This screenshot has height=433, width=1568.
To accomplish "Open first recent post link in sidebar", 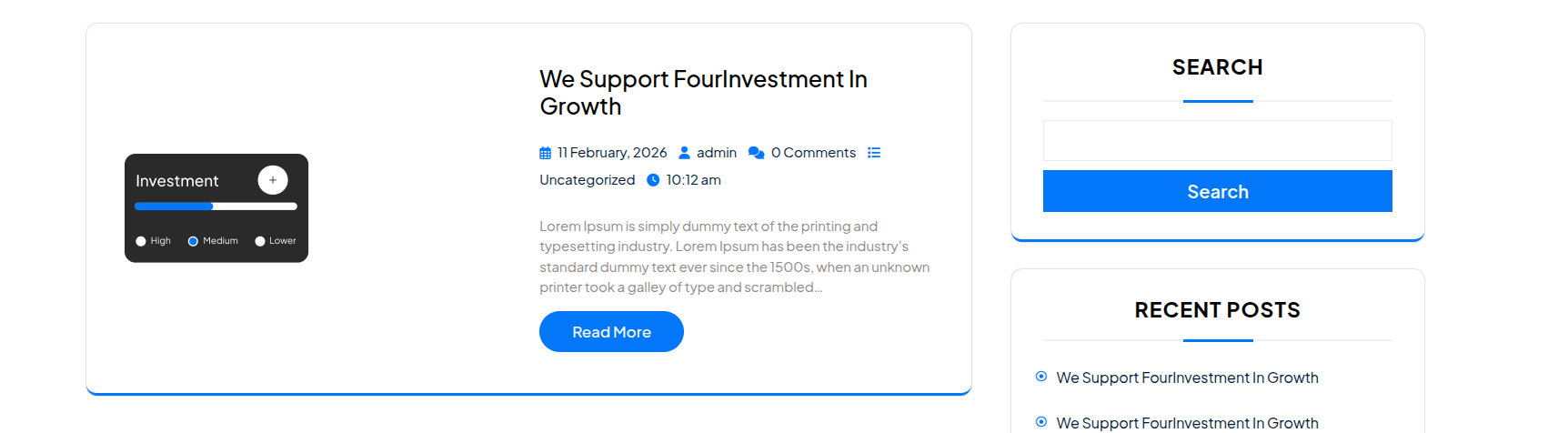I will click(x=1187, y=378).
